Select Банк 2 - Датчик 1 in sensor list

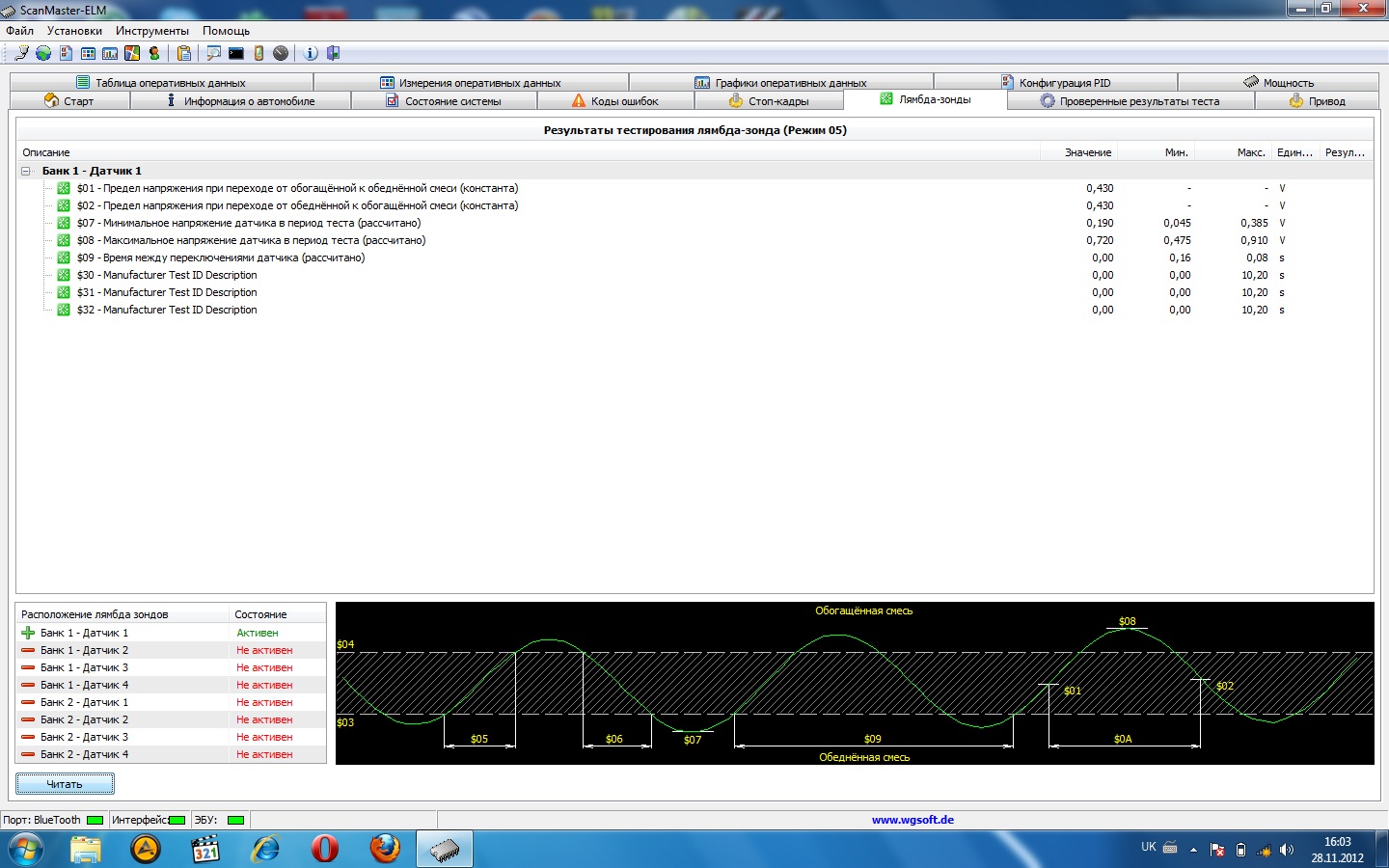(171, 702)
